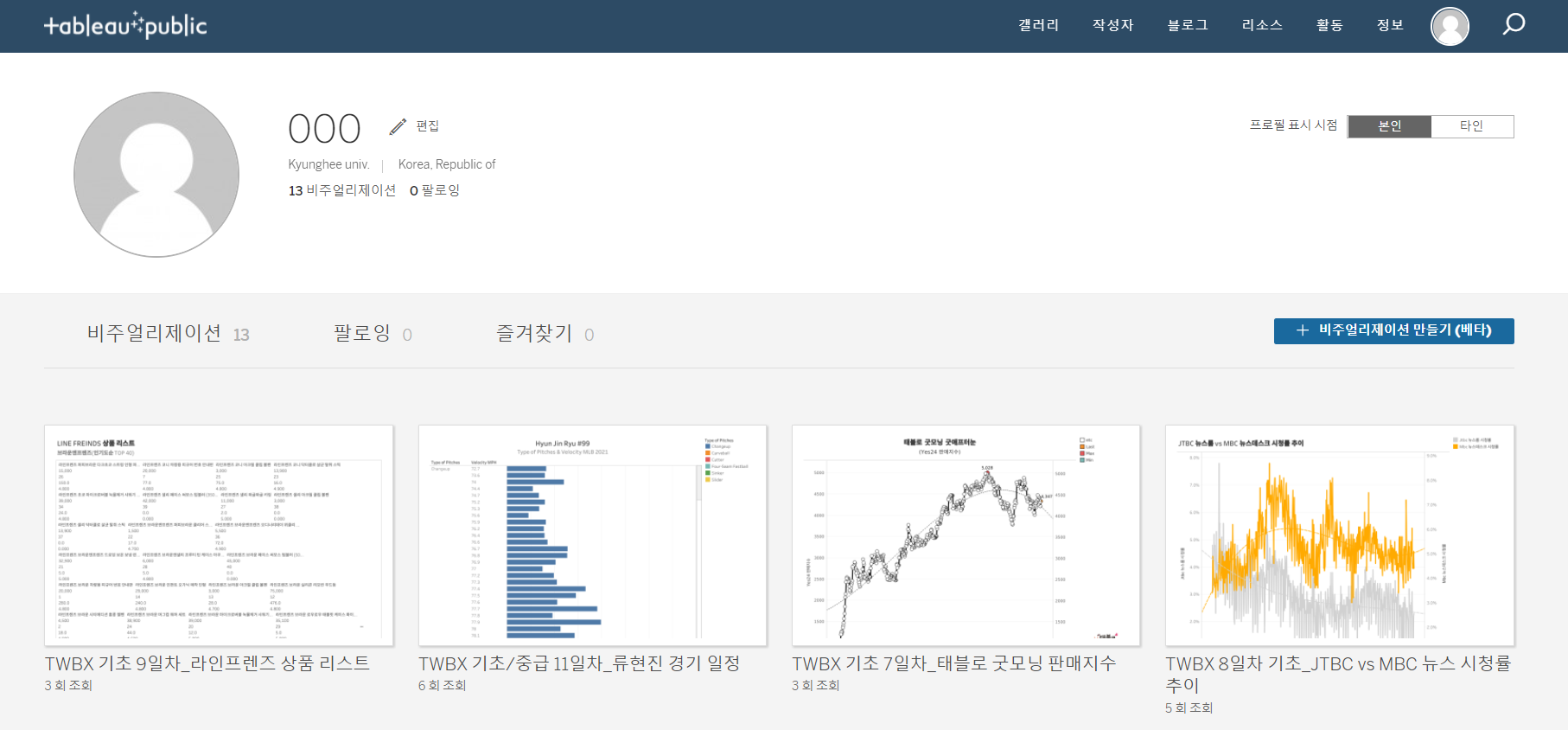Image resolution: width=1568 pixels, height=730 pixels.
Task: Open the search magnifier icon
Action: (1514, 24)
